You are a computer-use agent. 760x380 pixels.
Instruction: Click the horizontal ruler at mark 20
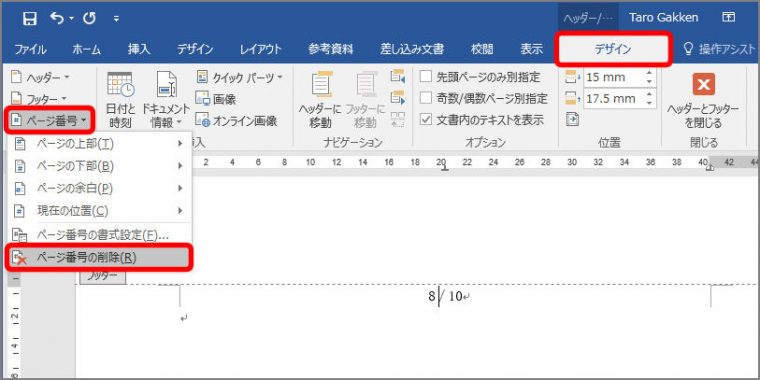[441, 163]
